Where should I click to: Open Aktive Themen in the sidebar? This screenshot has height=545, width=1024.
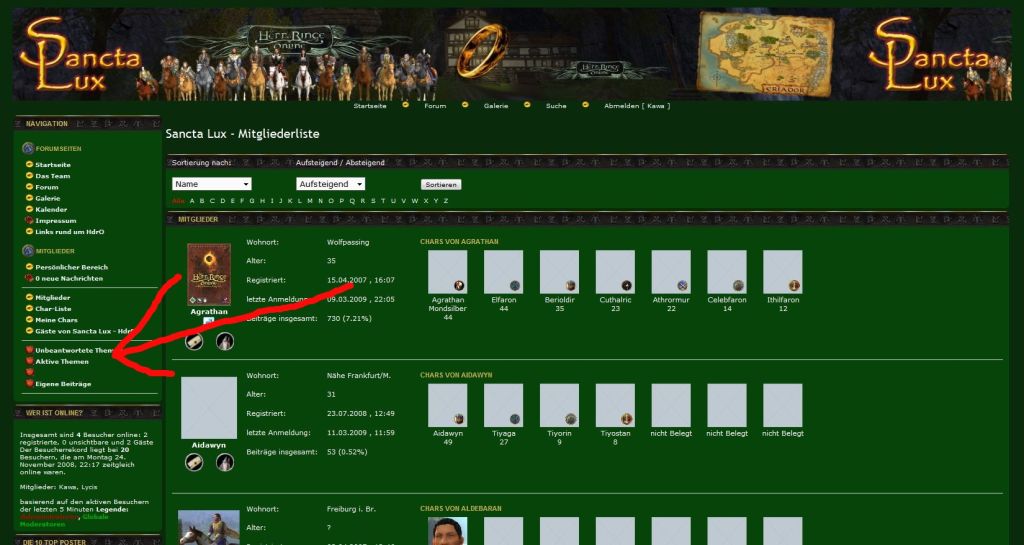tap(62, 361)
